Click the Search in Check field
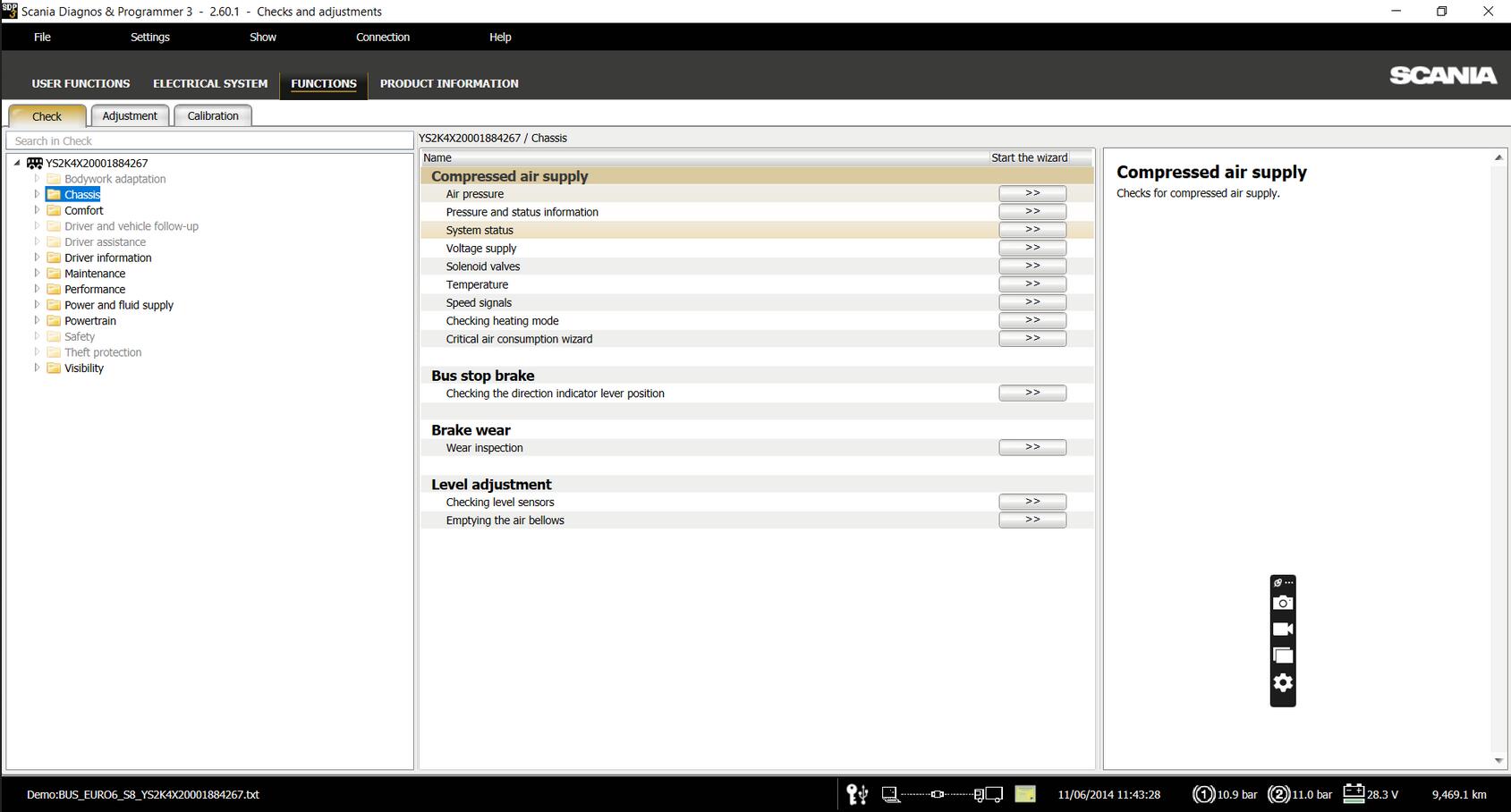Screen dimensions: 1511x812 pyautogui.click(x=210, y=140)
